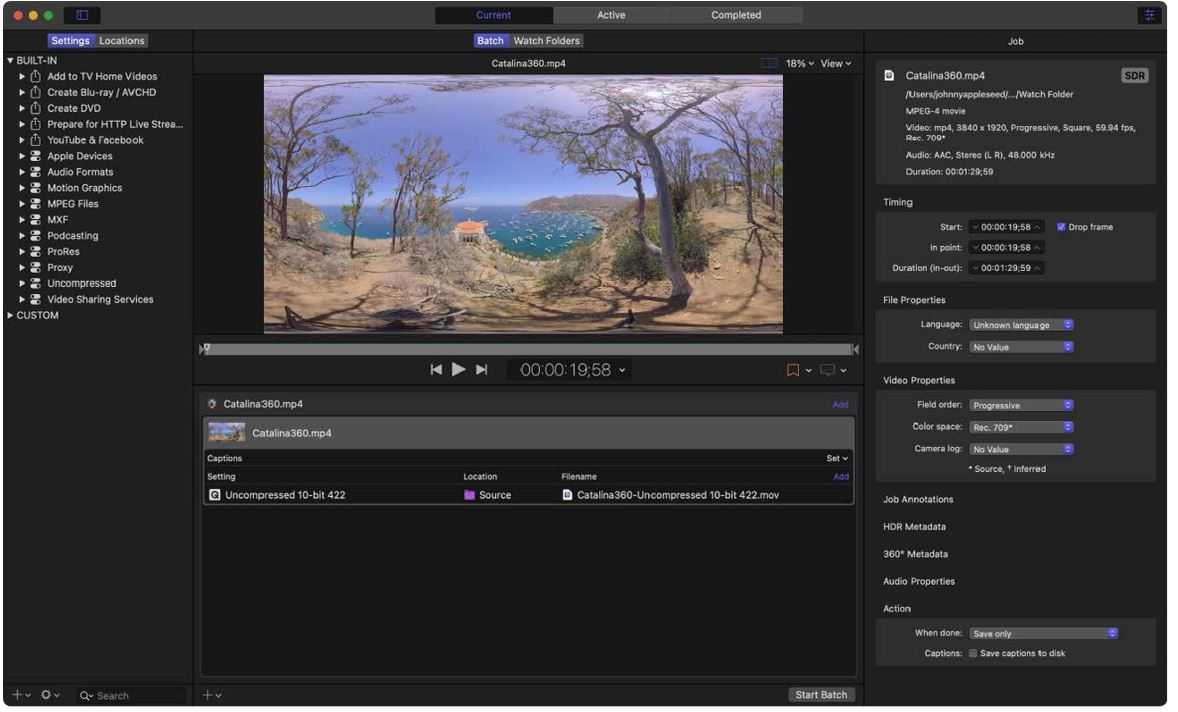Open the Locations tab in sidebar
Viewport: 1178px width, 712px height.
click(122, 41)
